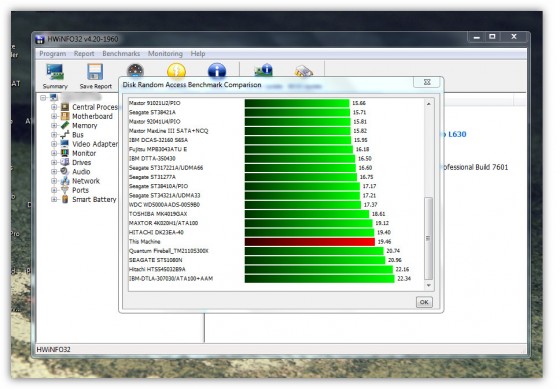Viewport: 560px width, 389px height.
Task: Maximize the HWiNFO32 main window
Action: pyautogui.click(x=492, y=37)
